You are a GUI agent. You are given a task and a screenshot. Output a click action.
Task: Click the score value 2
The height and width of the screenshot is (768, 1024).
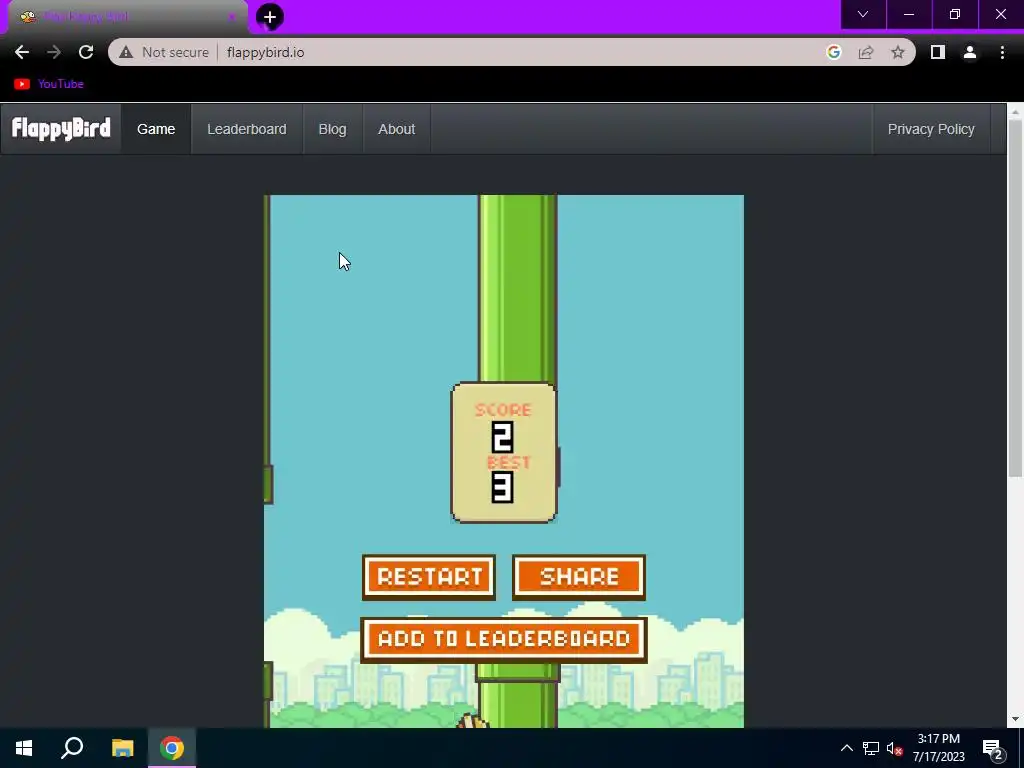[502, 437]
